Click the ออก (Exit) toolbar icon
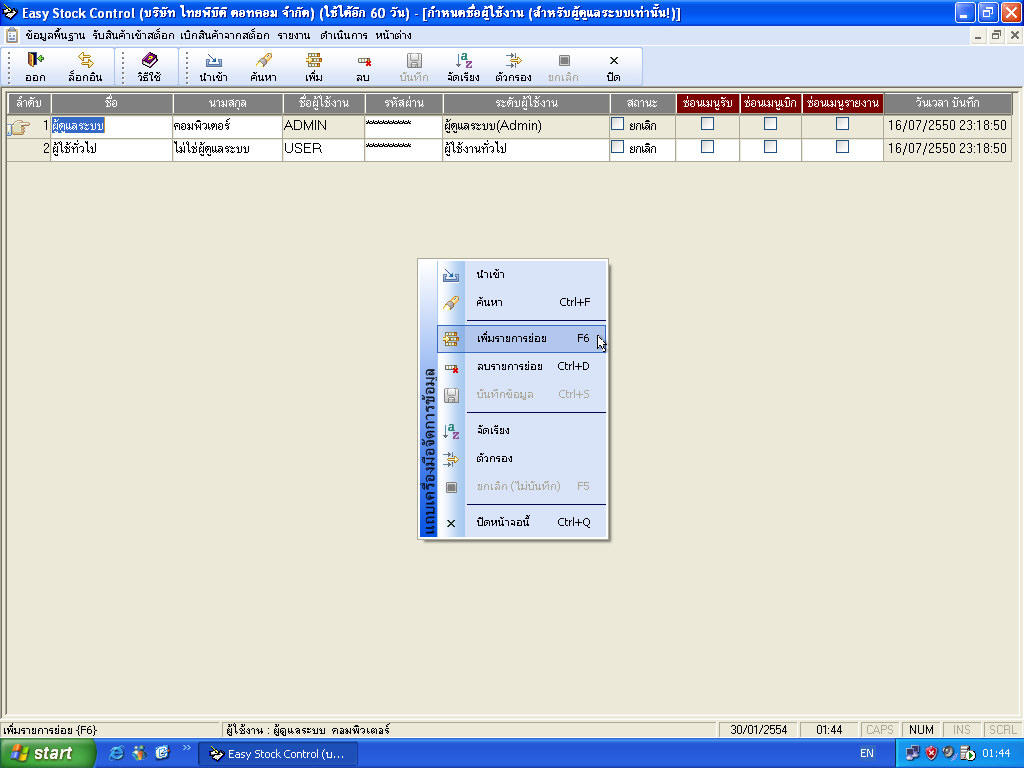The width and height of the screenshot is (1024, 768). point(35,67)
